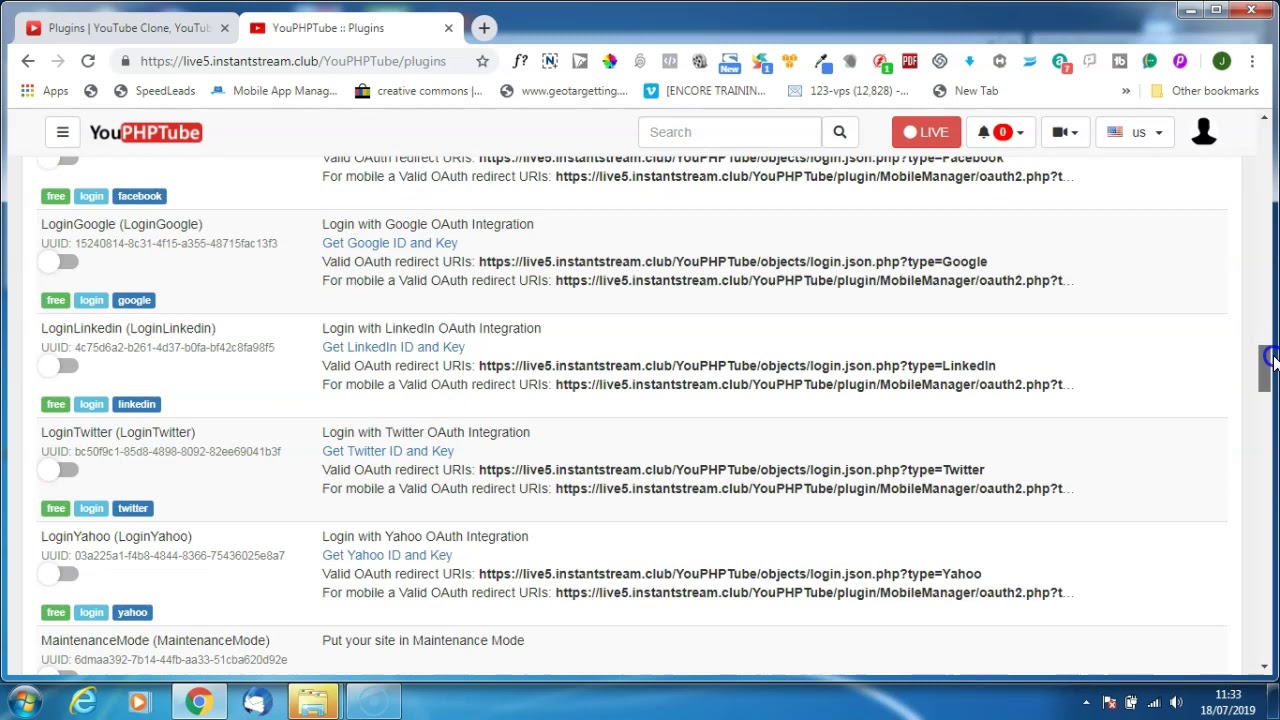Close the YouPHPTube :: Plugins tab
Screen dimensions: 1280x720
448,28
